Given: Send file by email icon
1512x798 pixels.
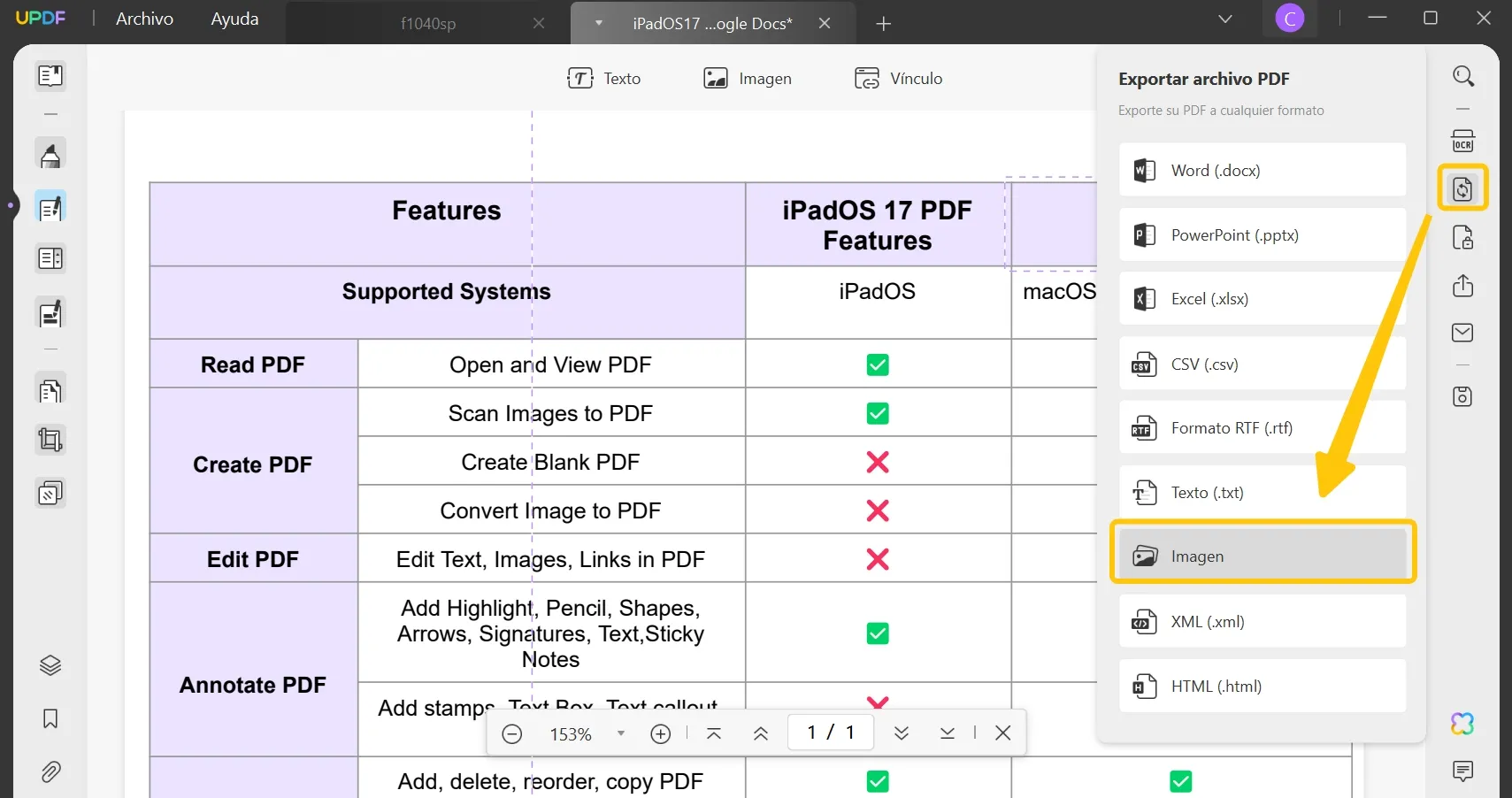Looking at the screenshot, I should (x=1463, y=333).
